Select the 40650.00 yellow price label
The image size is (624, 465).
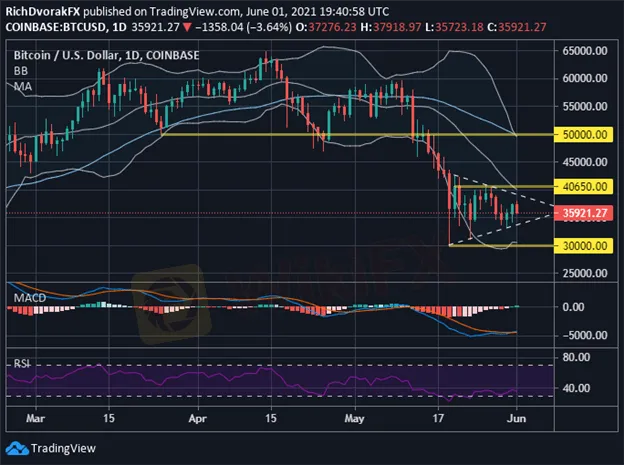click(583, 187)
